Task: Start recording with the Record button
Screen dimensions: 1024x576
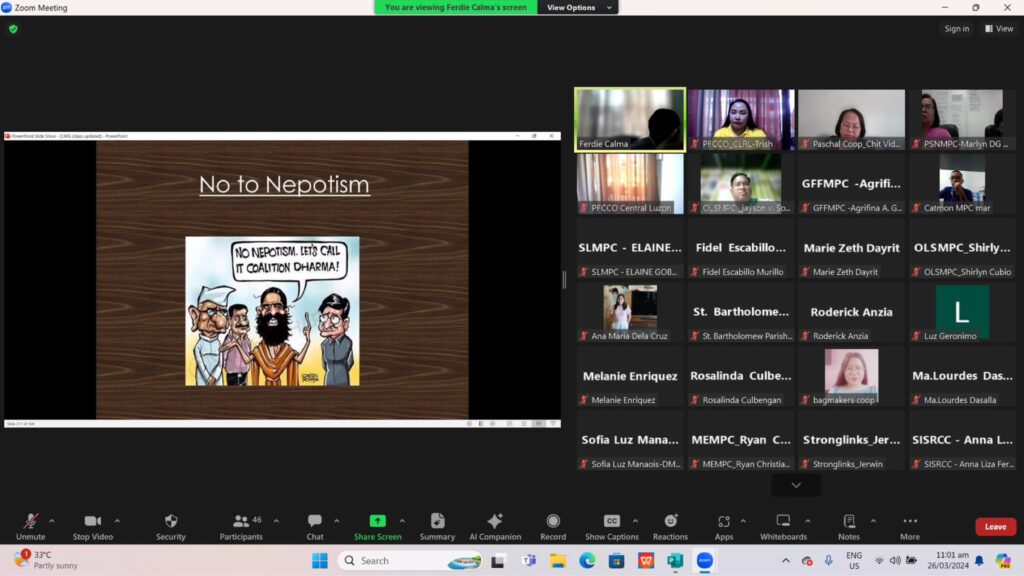Action: (553, 526)
